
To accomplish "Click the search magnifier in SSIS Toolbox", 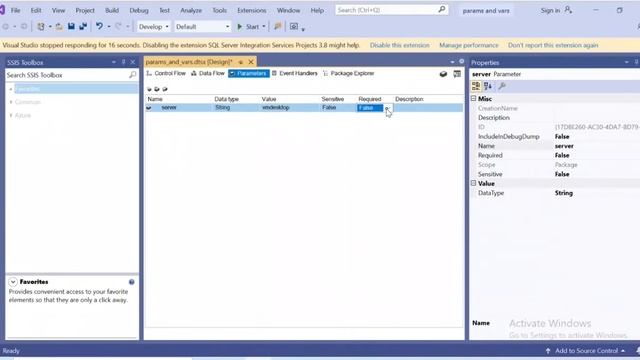I will pos(133,75).
